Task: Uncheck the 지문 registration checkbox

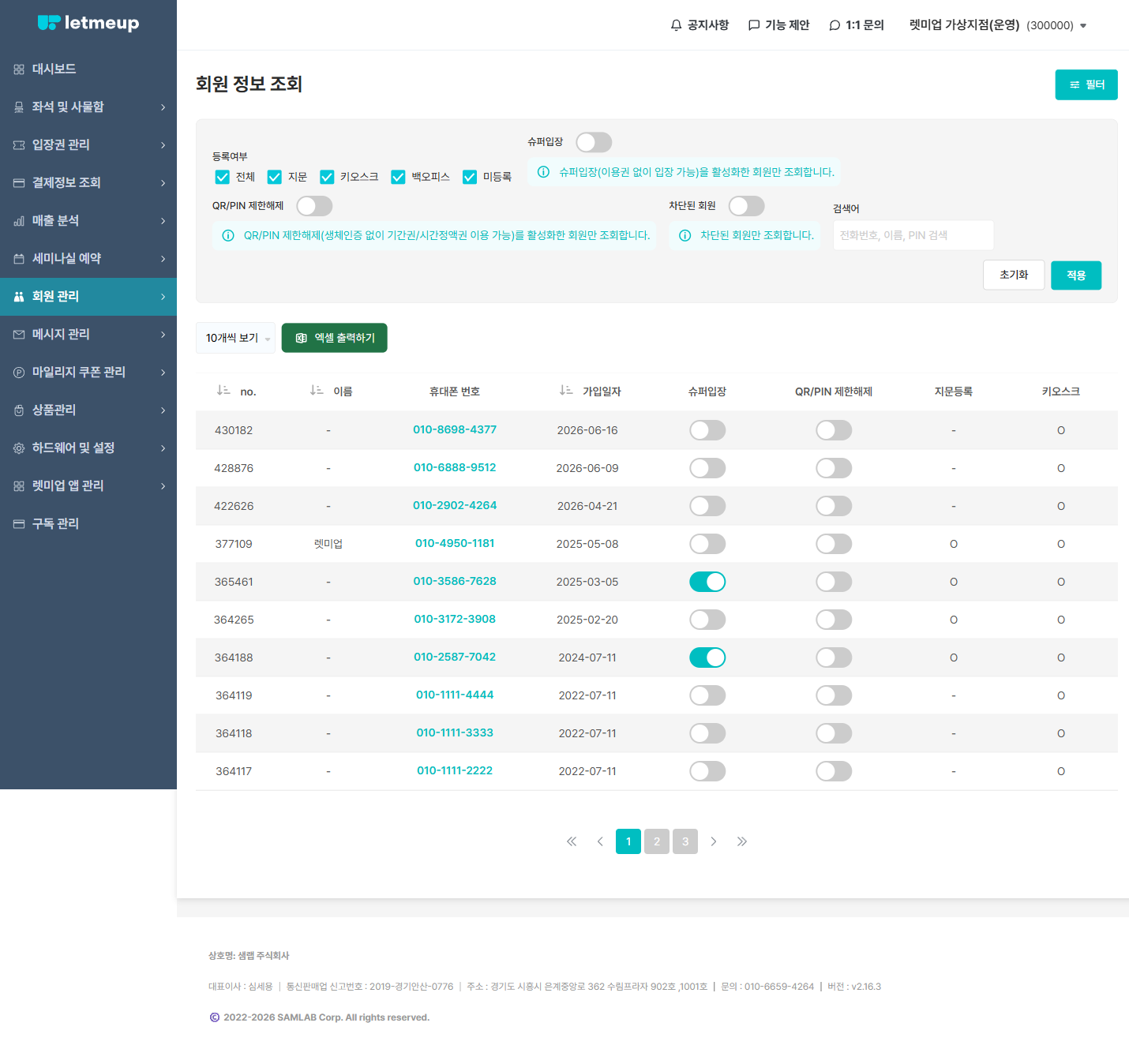Action: pyautogui.click(x=275, y=177)
